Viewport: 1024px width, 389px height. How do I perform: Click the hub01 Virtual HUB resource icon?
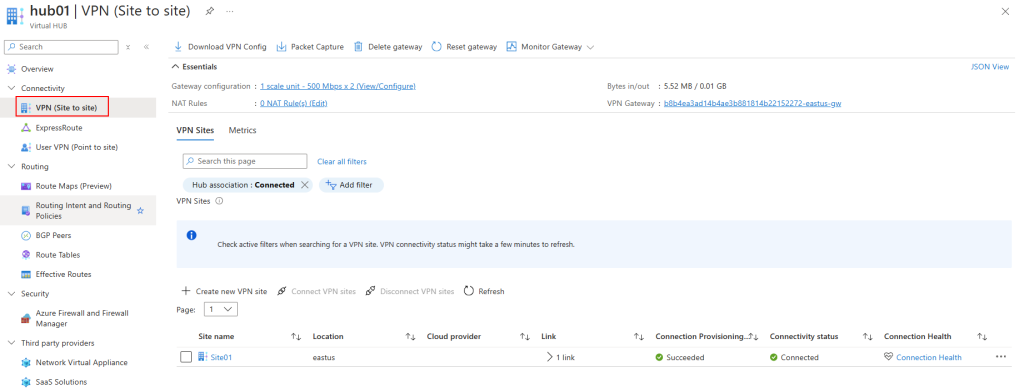[x=15, y=16]
